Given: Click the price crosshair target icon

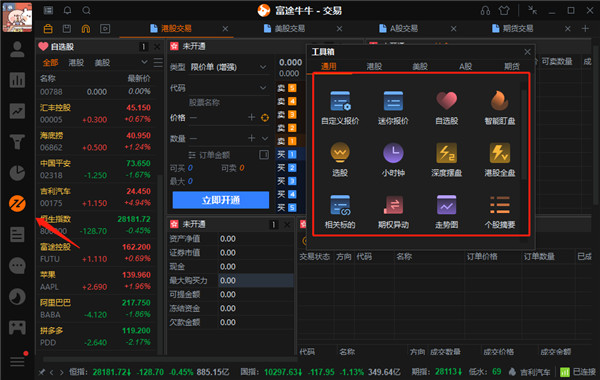Looking at the screenshot, I should point(265,118).
